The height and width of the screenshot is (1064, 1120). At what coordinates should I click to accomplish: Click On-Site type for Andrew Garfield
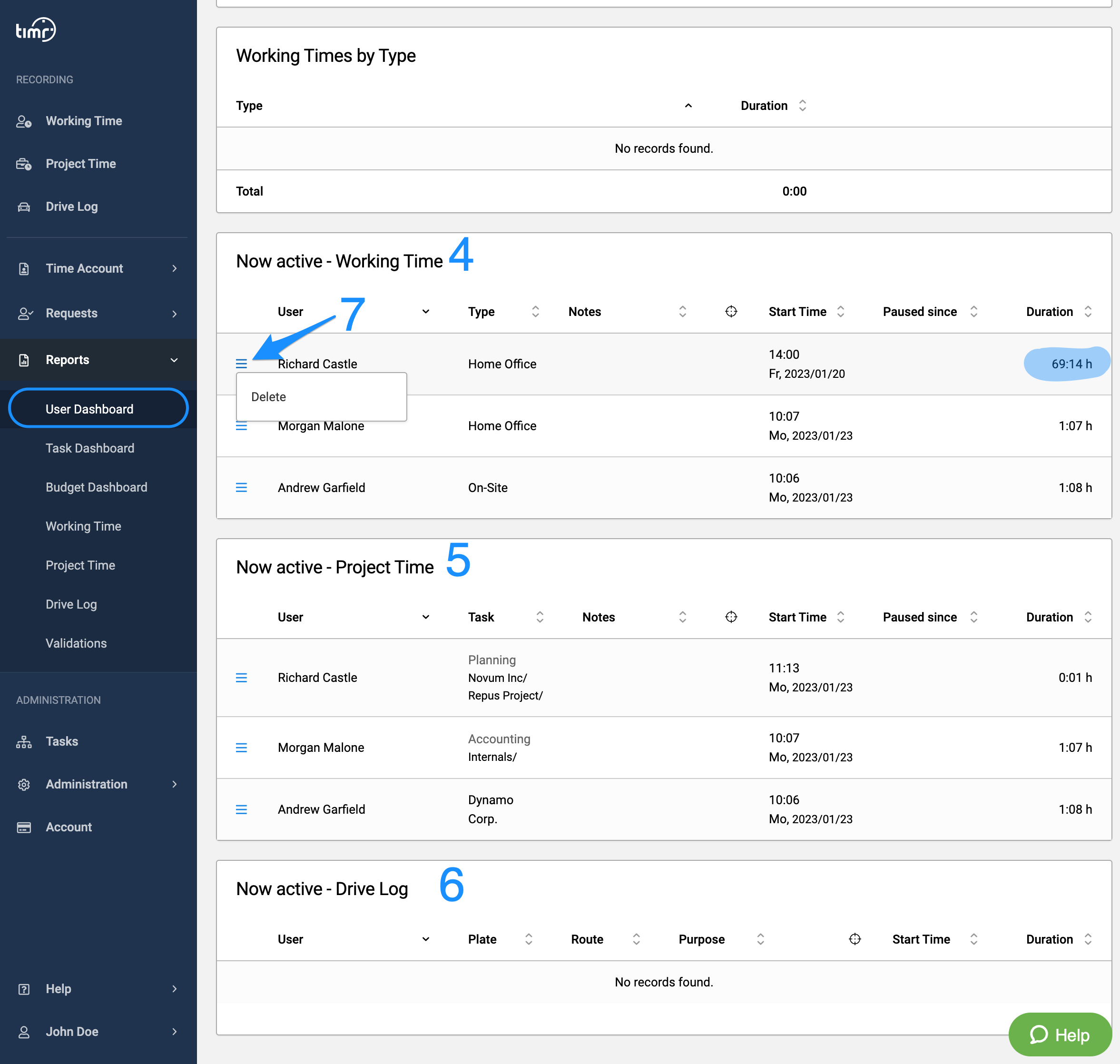[x=488, y=488]
